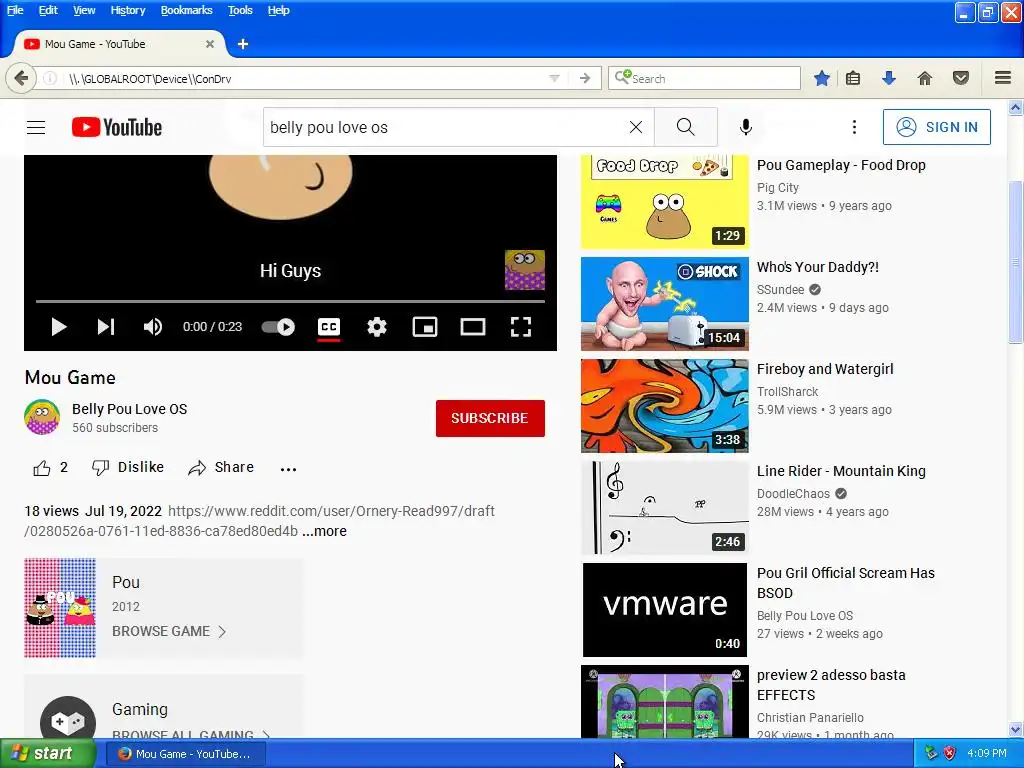Open Line Rider - Mountain King video

(x=841, y=471)
